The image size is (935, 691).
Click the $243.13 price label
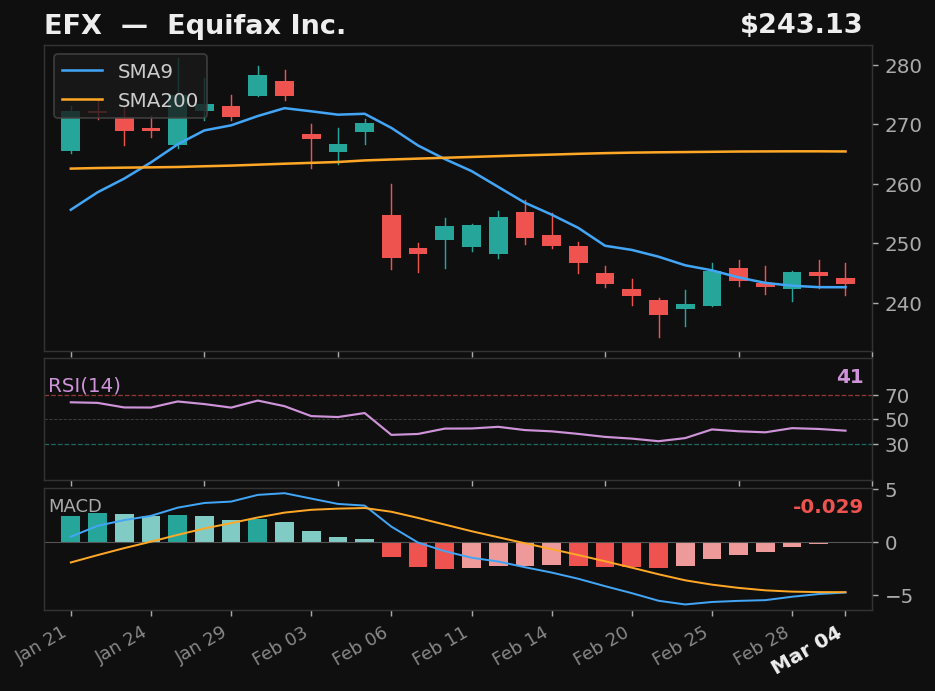point(801,24)
